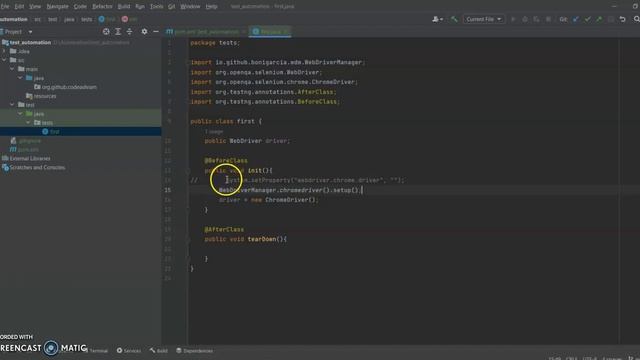
Task: Open Project panel settings gear
Action: [144, 31]
